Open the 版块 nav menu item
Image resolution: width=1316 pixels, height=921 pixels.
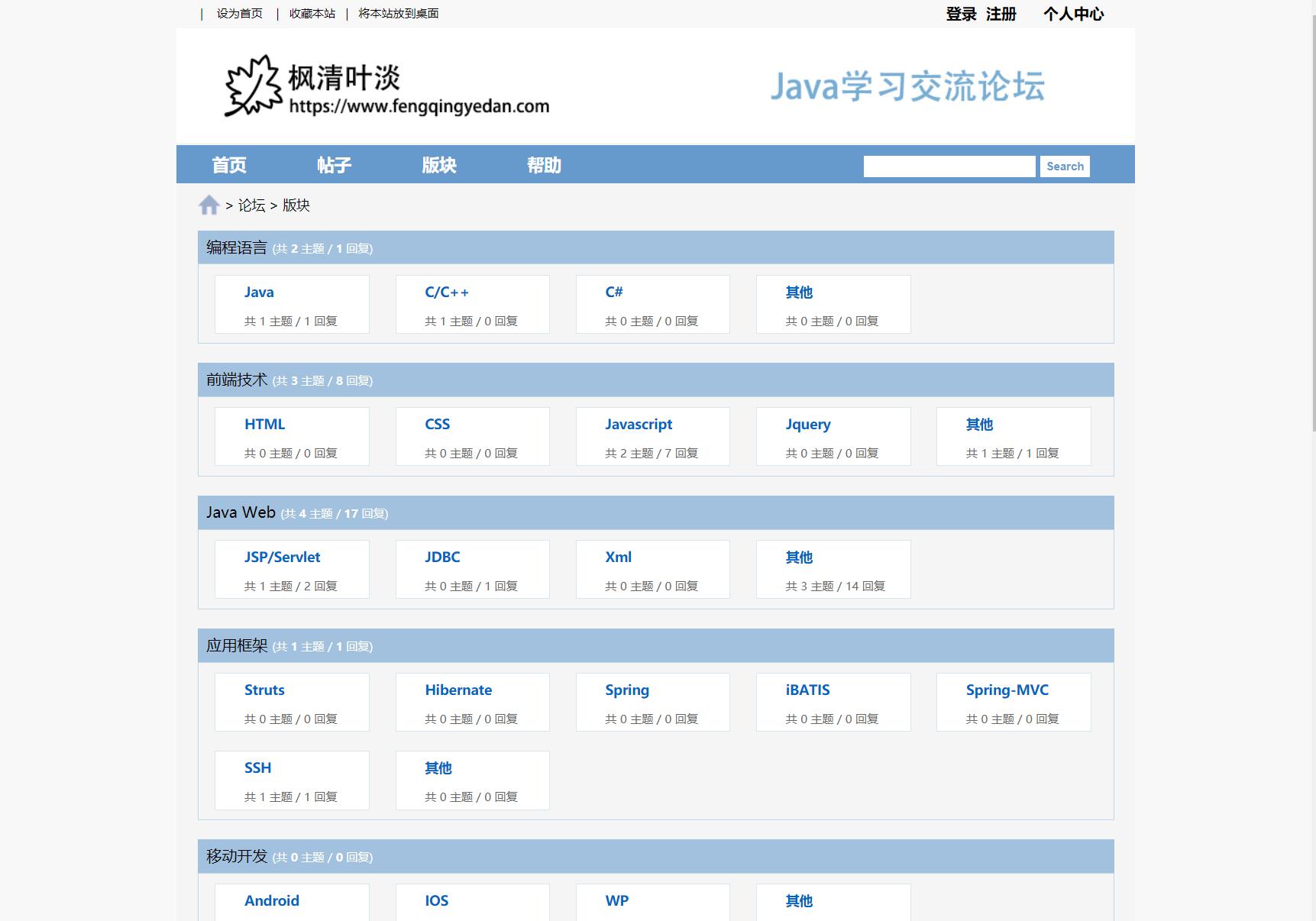[439, 165]
